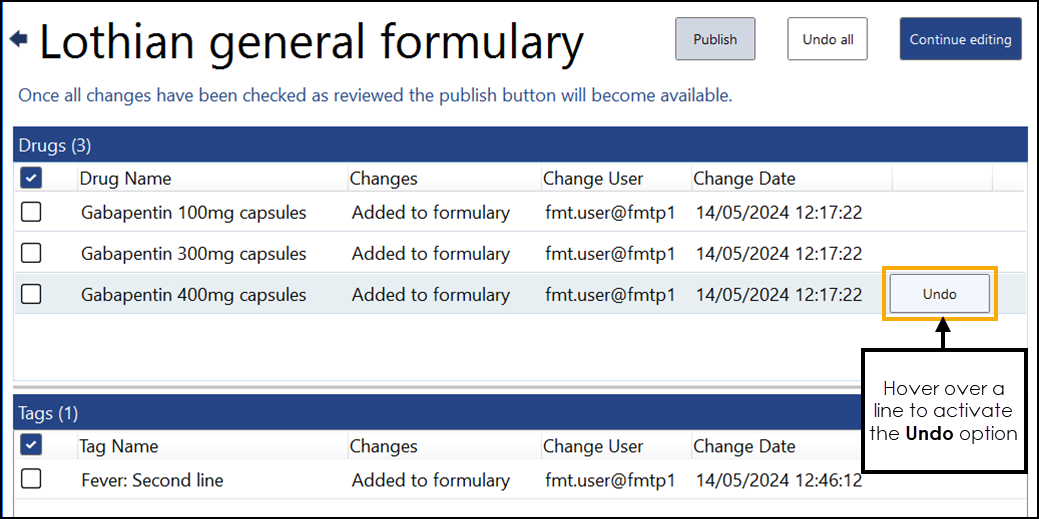
Task: Collapse the Drugs (3) section header
Action: pos(55,146)
